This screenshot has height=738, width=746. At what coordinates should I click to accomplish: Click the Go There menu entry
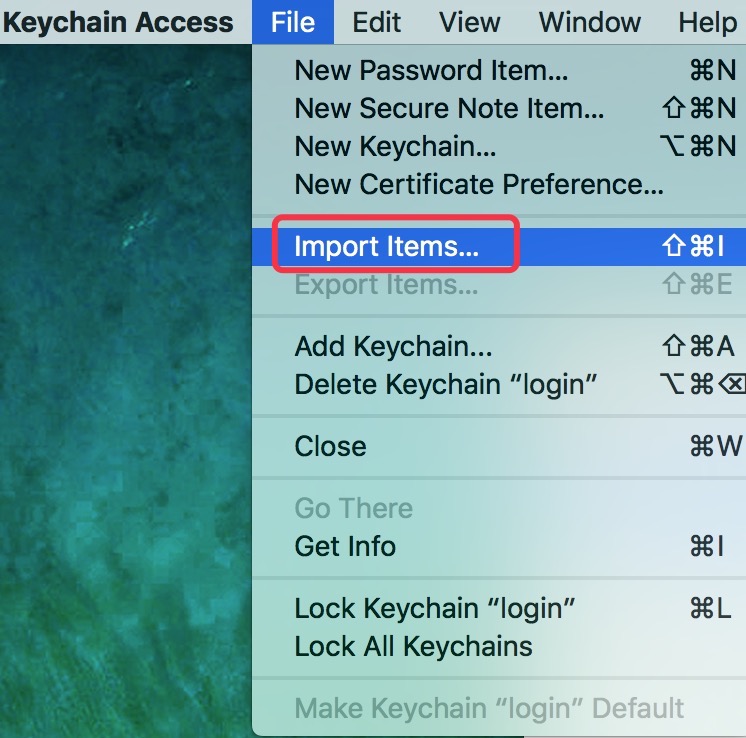pyautogui.click(x=353, y=509)
